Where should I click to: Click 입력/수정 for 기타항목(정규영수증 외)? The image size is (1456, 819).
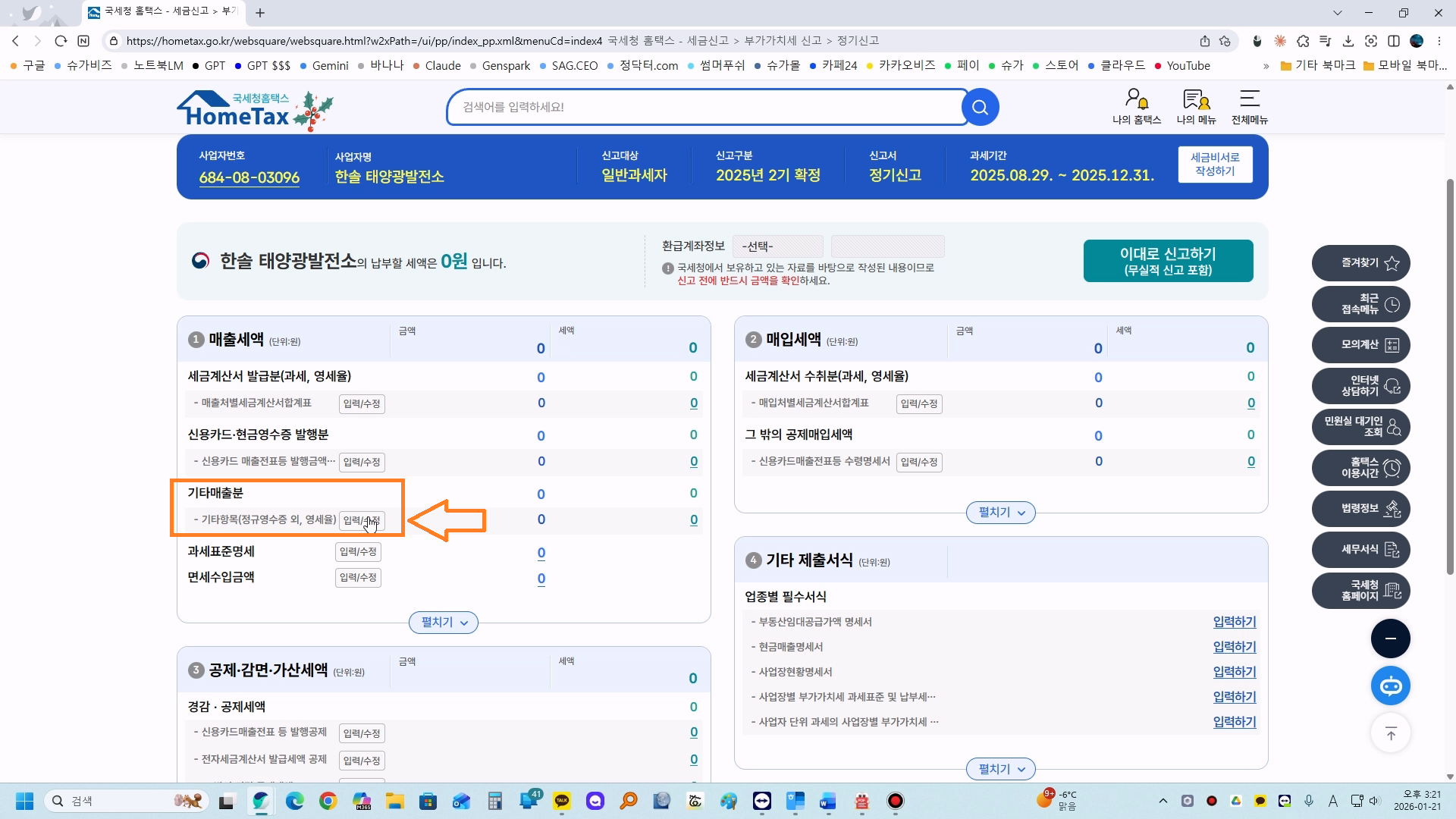pos(362,520)
